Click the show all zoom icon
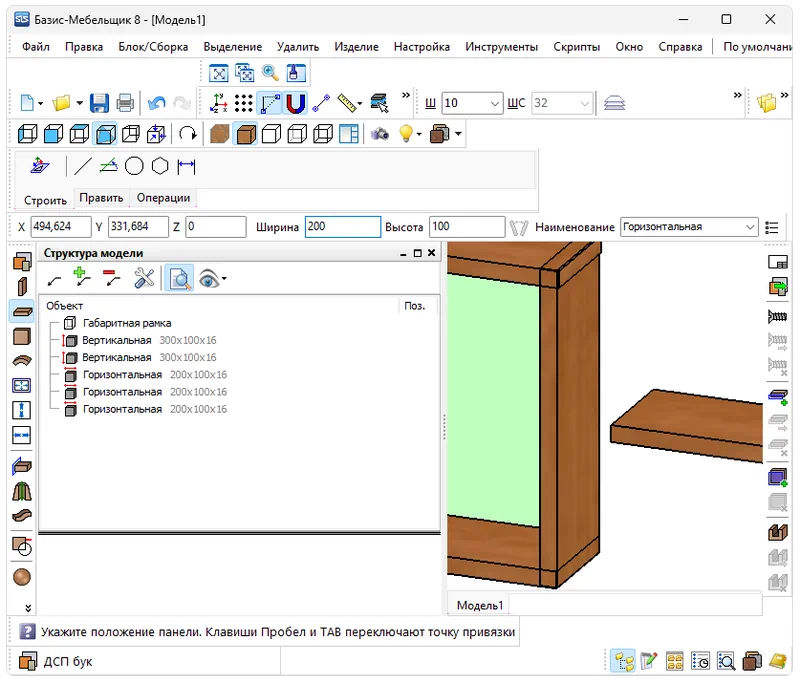800x683 pixels. 218,73
